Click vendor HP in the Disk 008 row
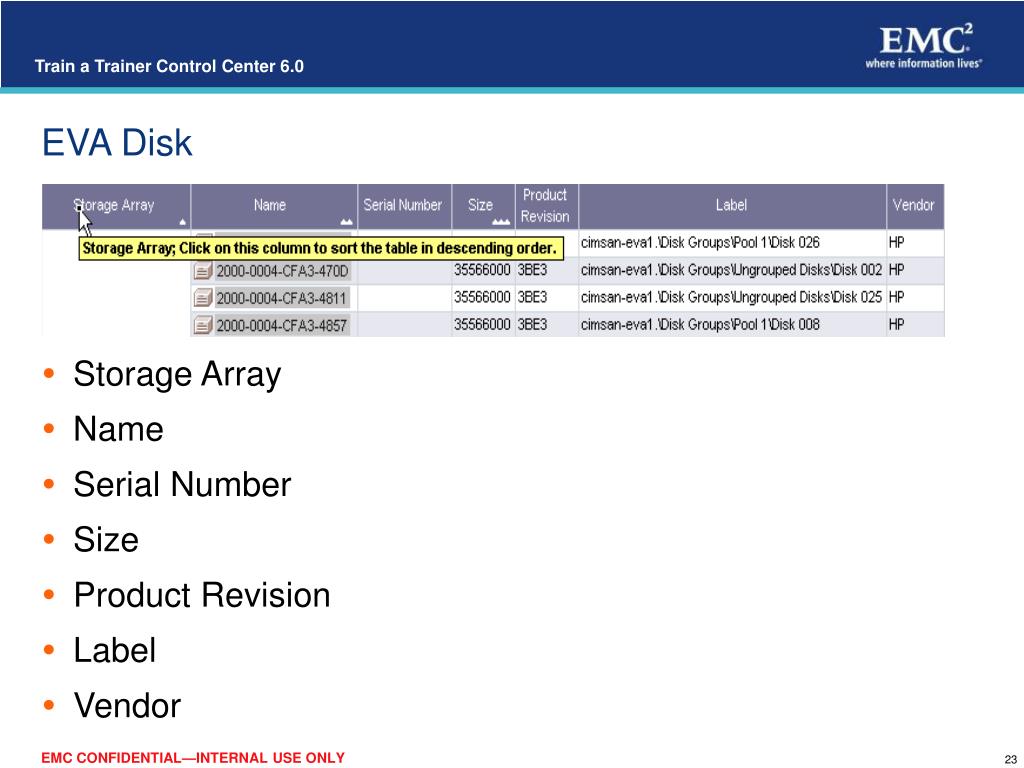1024x768 pixels. (897, 325)
